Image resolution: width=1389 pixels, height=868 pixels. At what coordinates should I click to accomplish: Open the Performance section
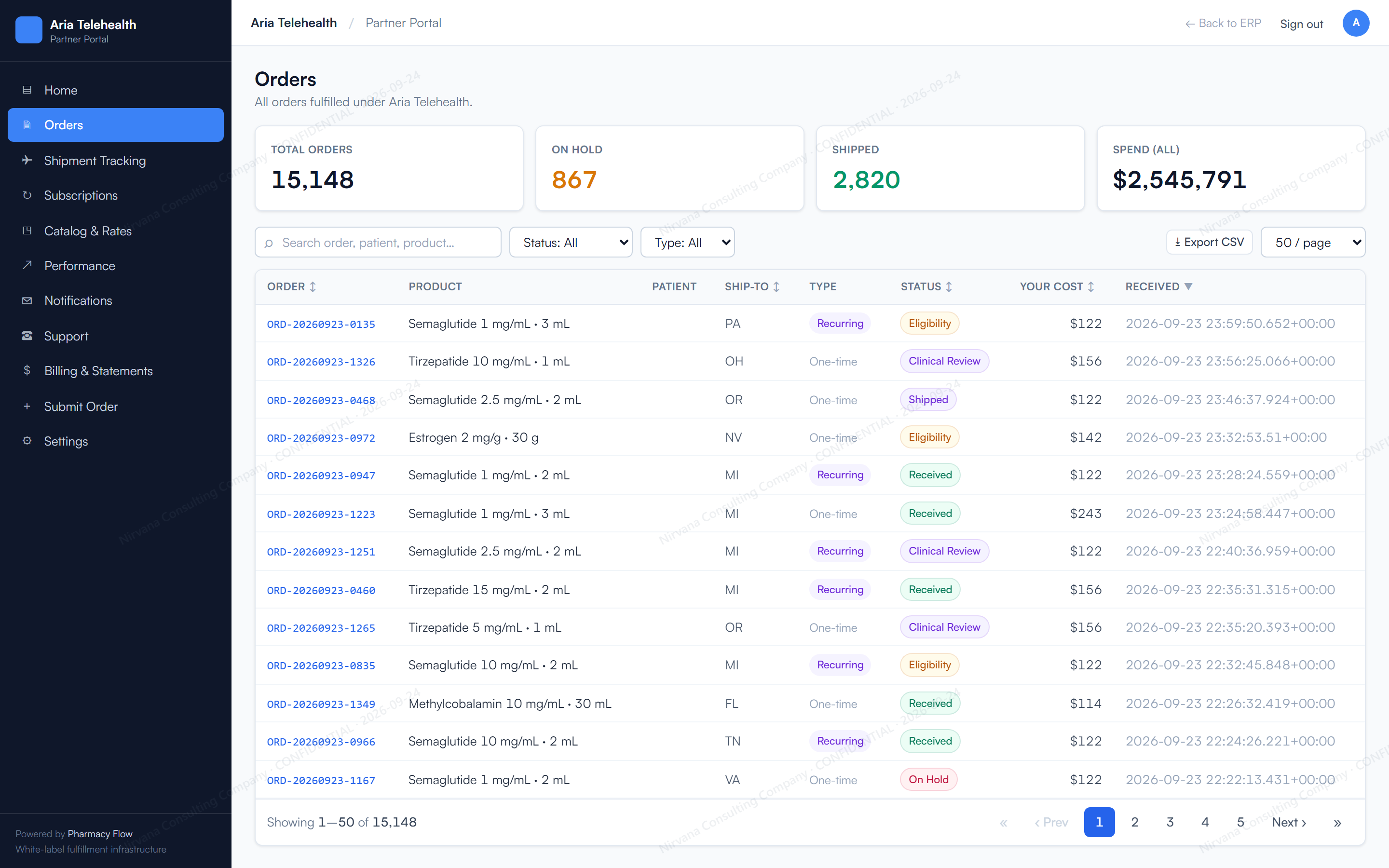click(x=115, y=265)
